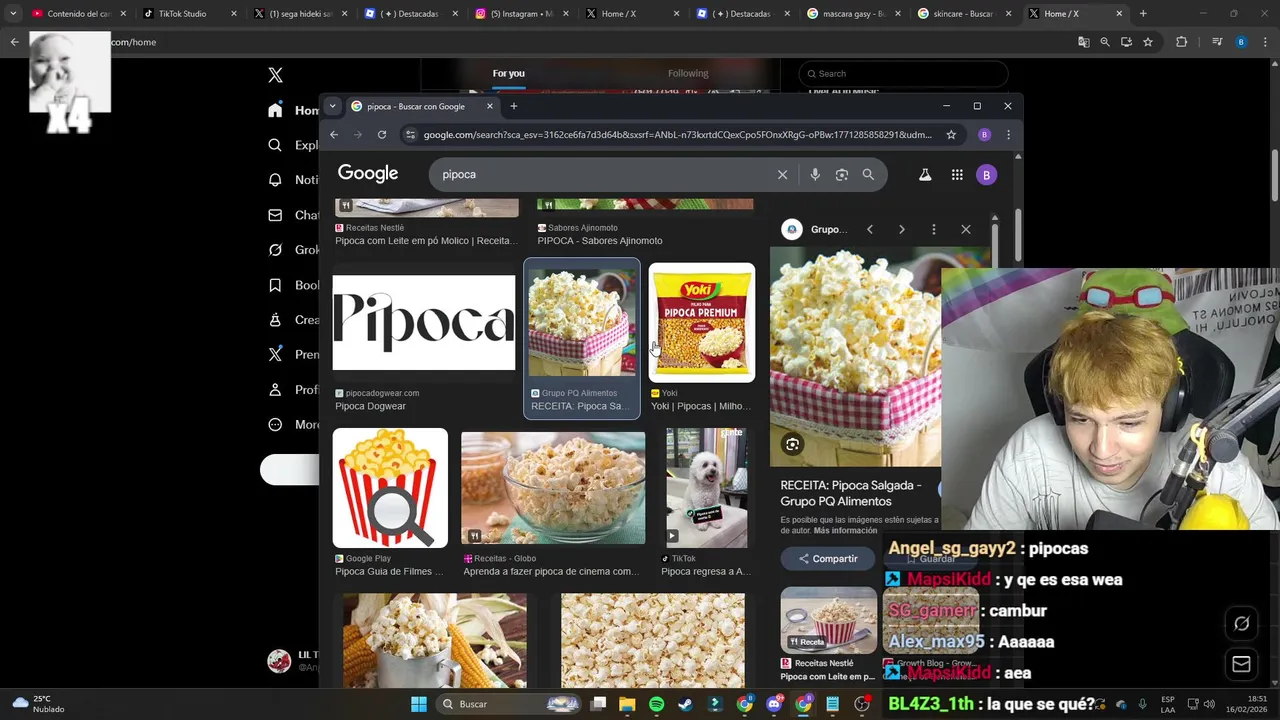This screenshot has width=1280, height=720.
Task: Click the X logo in background window
Action: [x=276, y=75]
